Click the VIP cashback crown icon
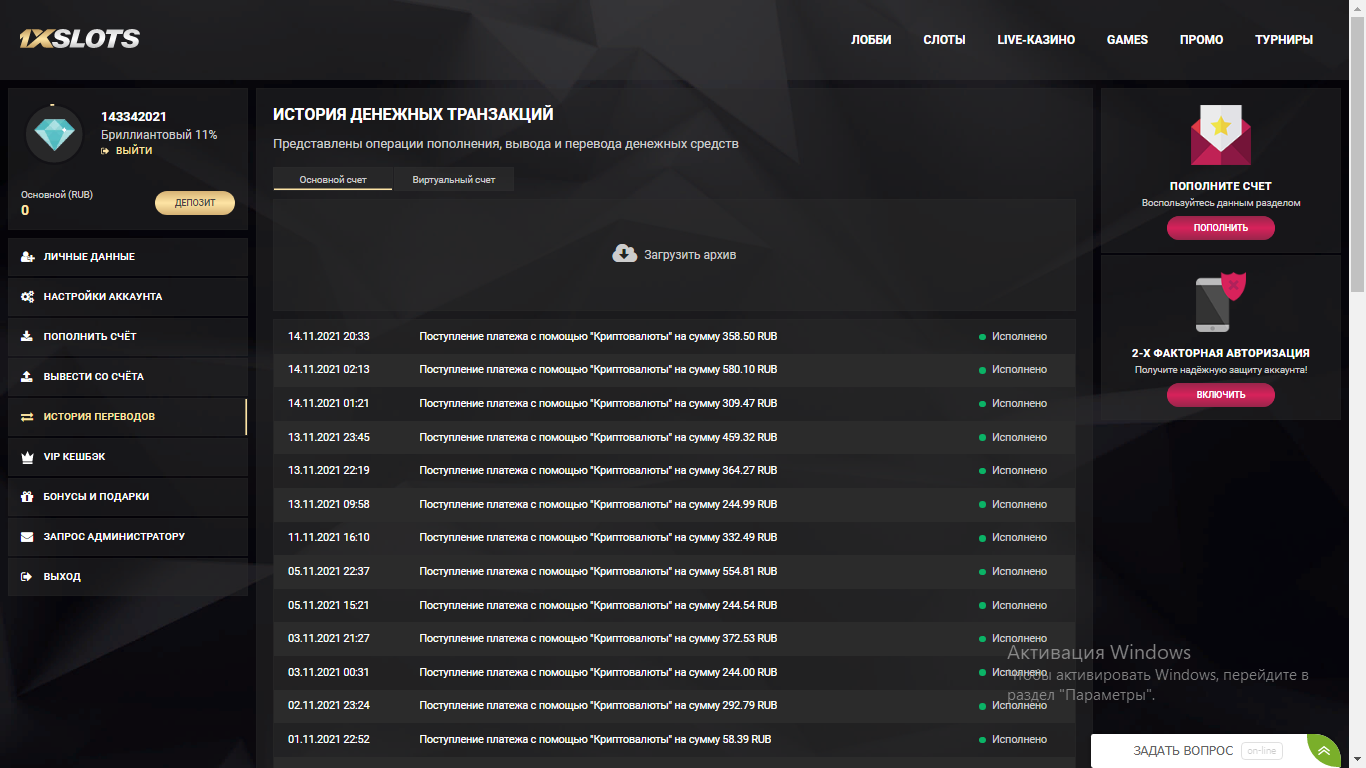This screenshot has height=768, width=1366. coord(27,457)
